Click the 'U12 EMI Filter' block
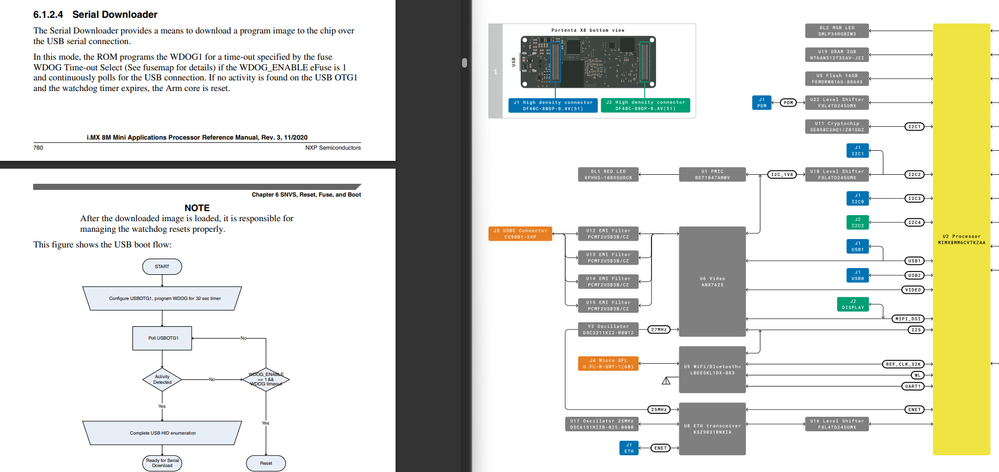The image size is (999, 472). coord(608,233)
